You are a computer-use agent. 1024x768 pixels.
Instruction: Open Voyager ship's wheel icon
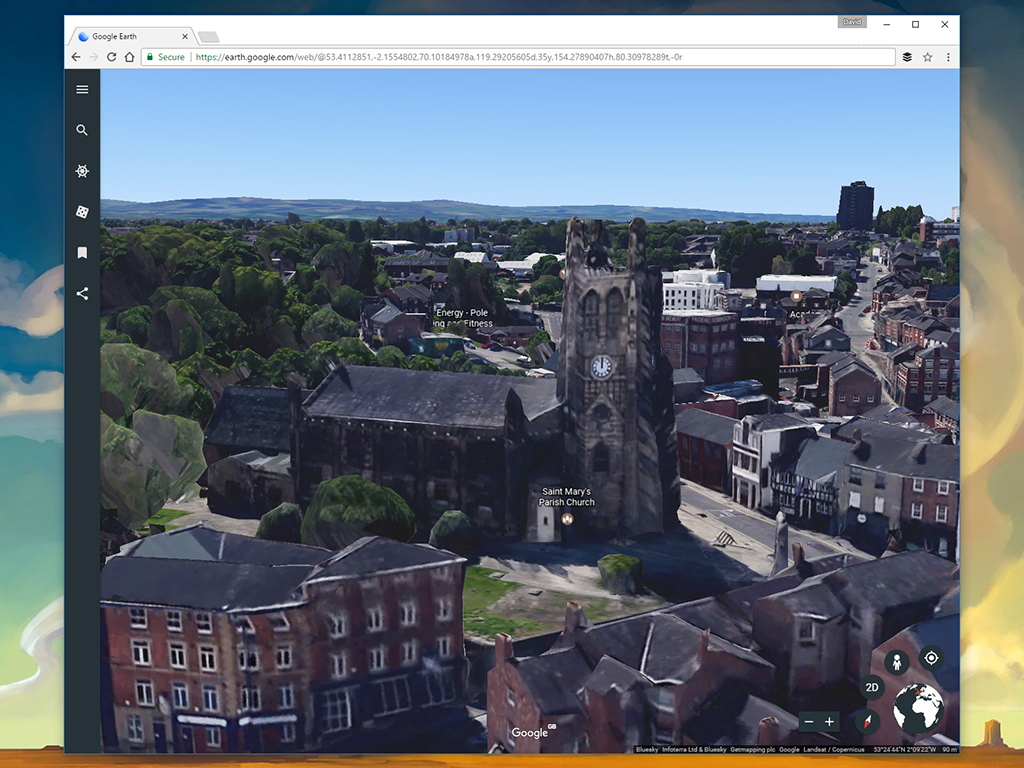(82, 171)
